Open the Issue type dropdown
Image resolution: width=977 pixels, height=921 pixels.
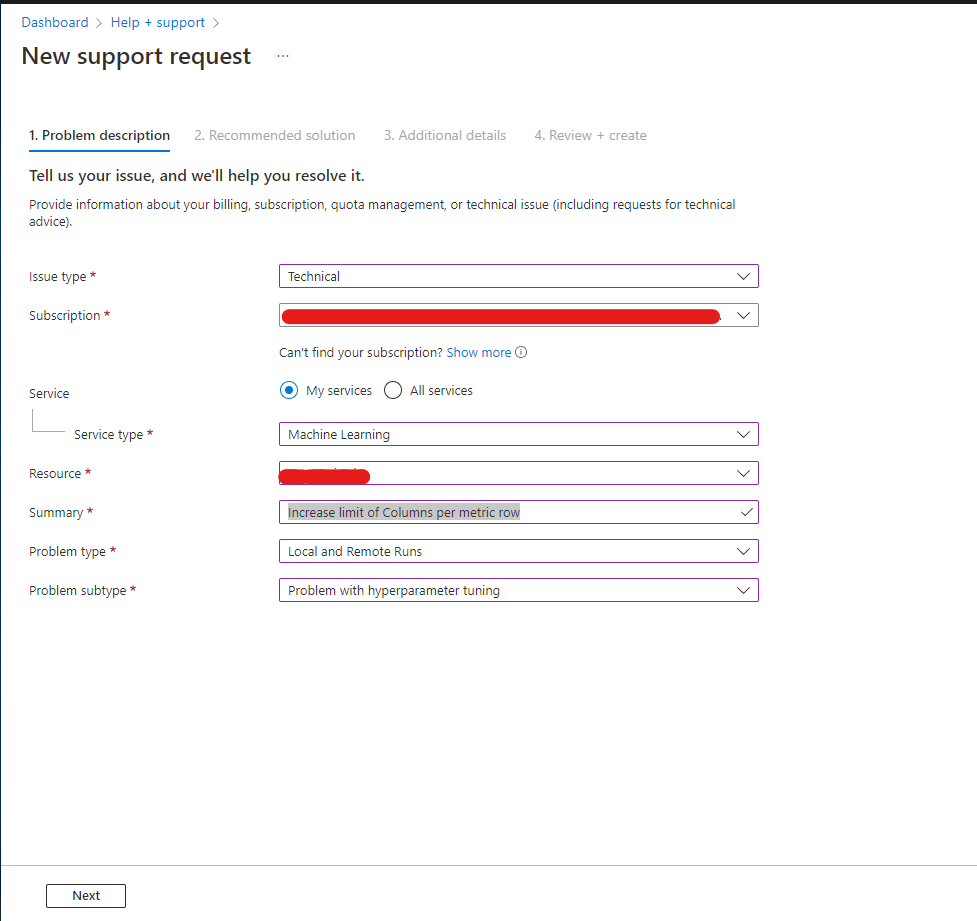[744, 276]
